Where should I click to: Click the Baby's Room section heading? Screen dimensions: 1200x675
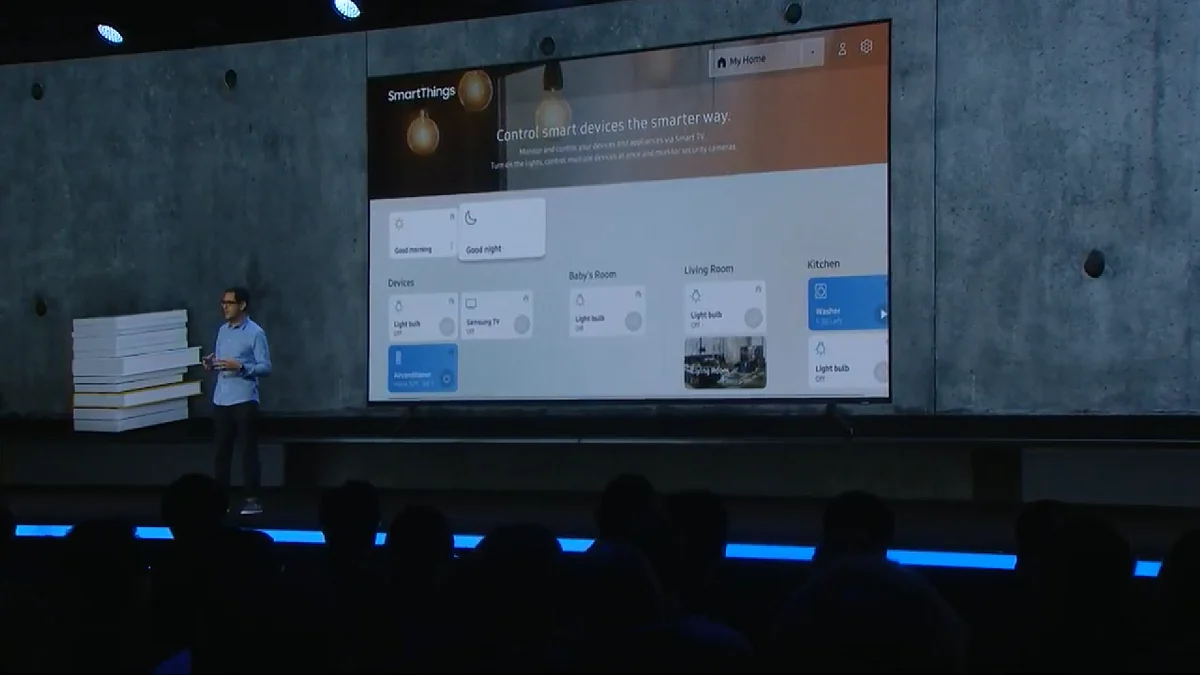(593, 275)
